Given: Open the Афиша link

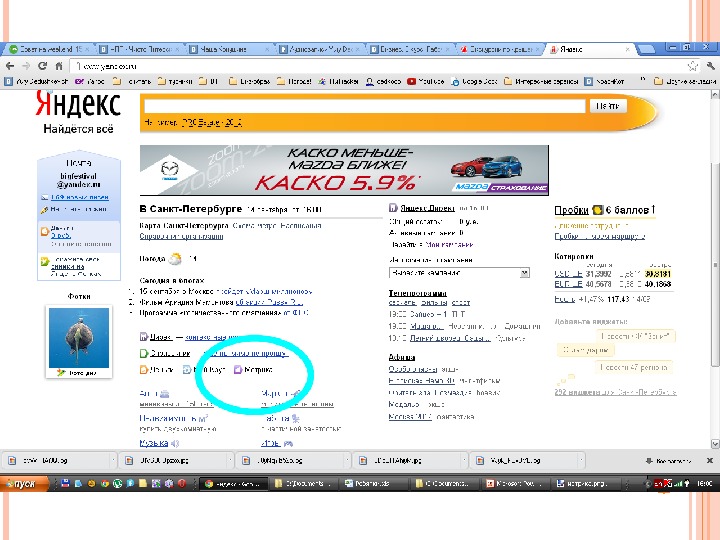Looking at the screenshot, I should [x=402, y=357].
